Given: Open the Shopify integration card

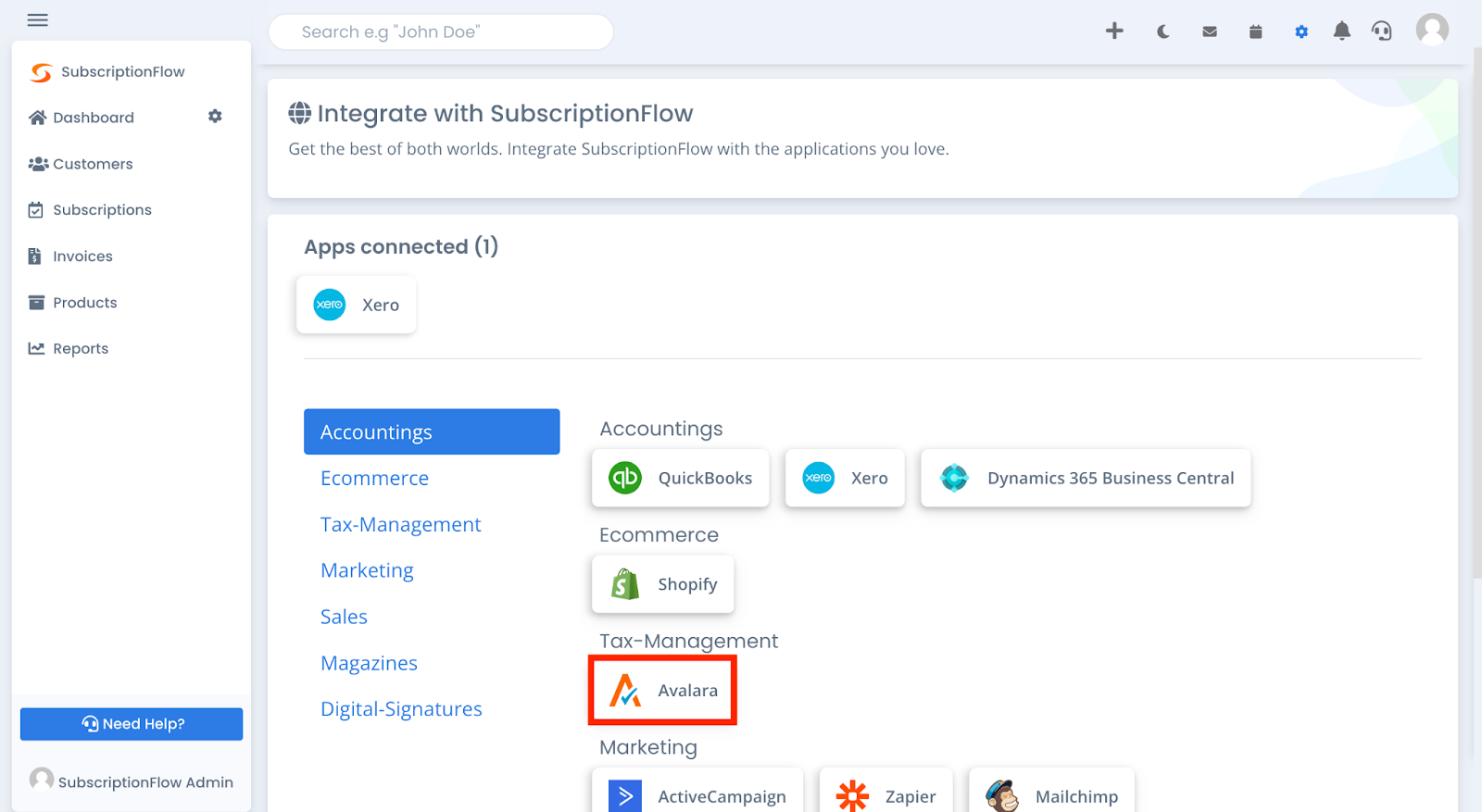Looking at the screenshot, I should click(x=663, y=584).
